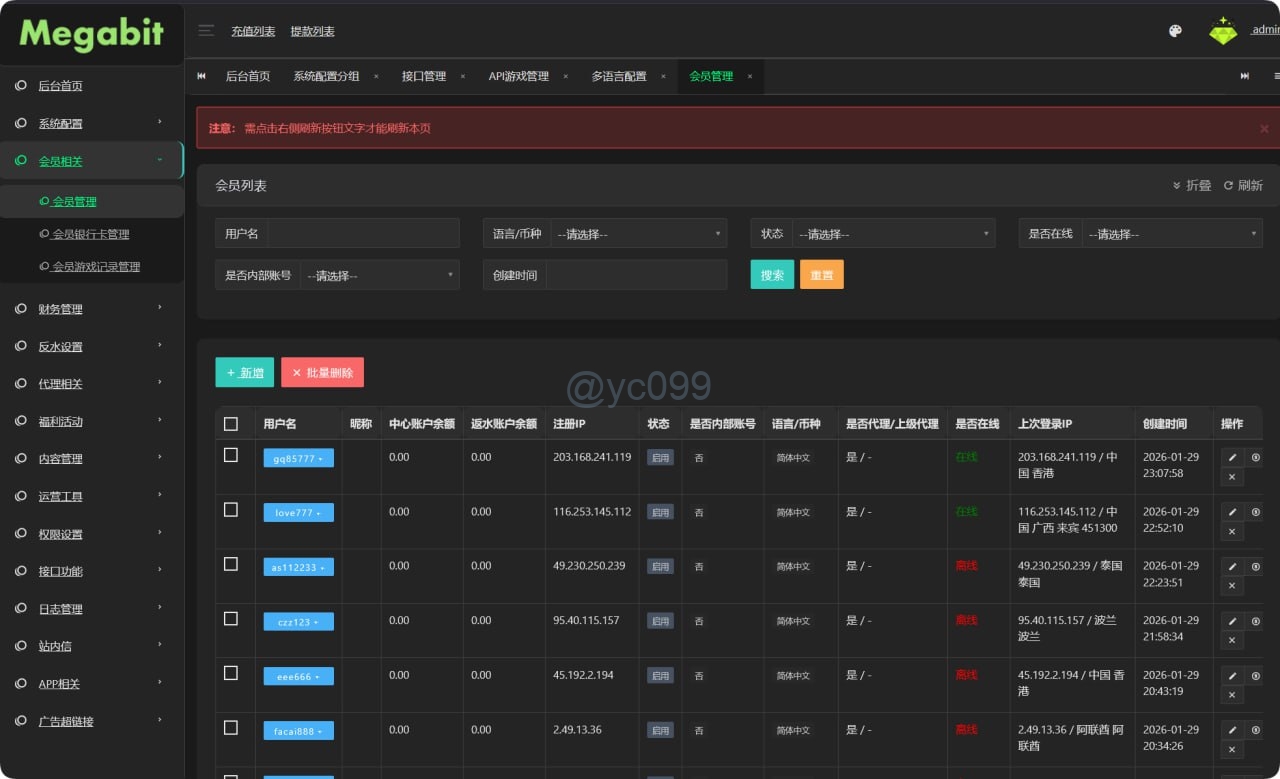This screenshot has height=779, width=1280.
Task: Switch to the API游戏管理 tab
Action: (x=518, y=76)
